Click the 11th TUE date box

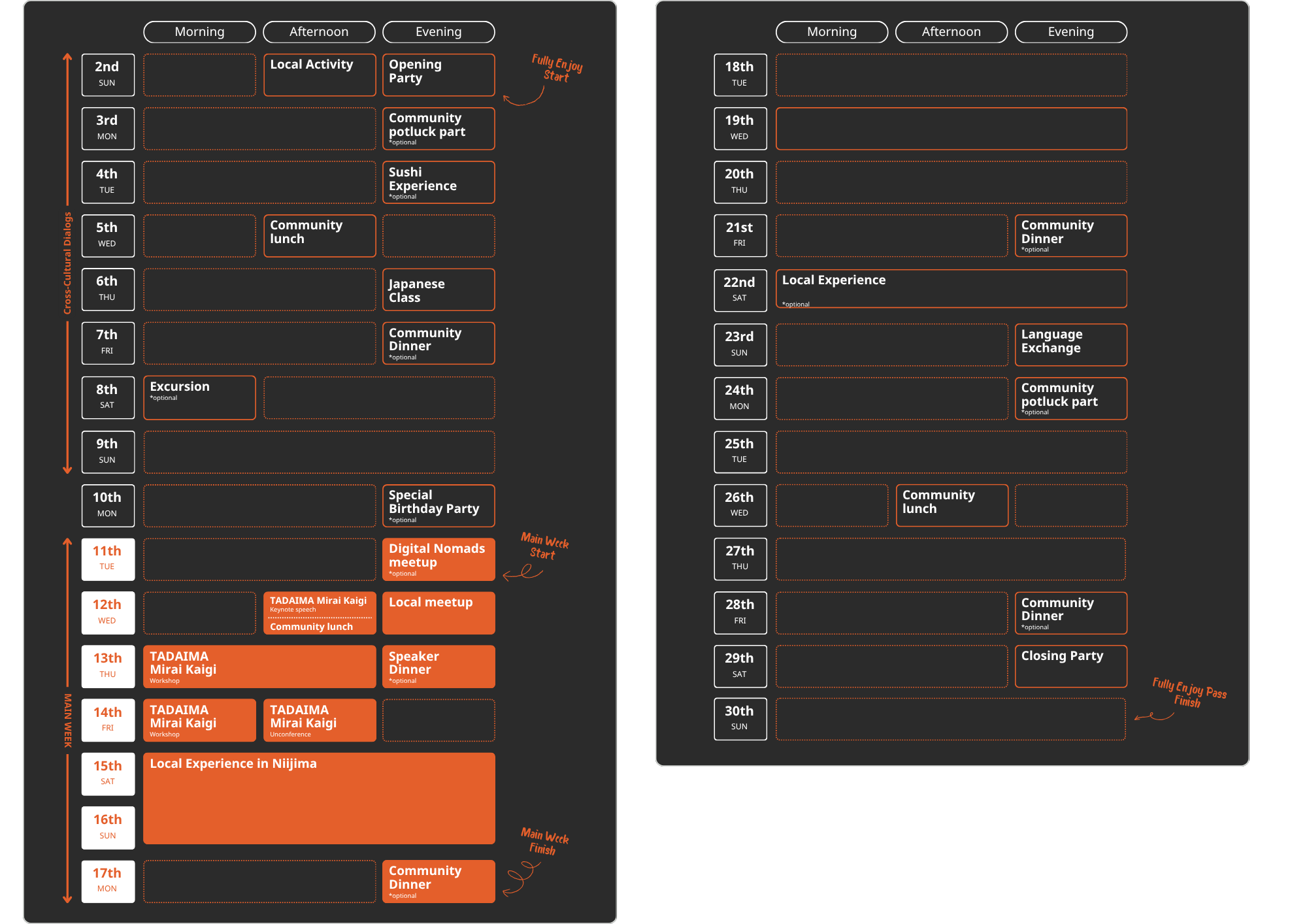(x=108, y=559)
